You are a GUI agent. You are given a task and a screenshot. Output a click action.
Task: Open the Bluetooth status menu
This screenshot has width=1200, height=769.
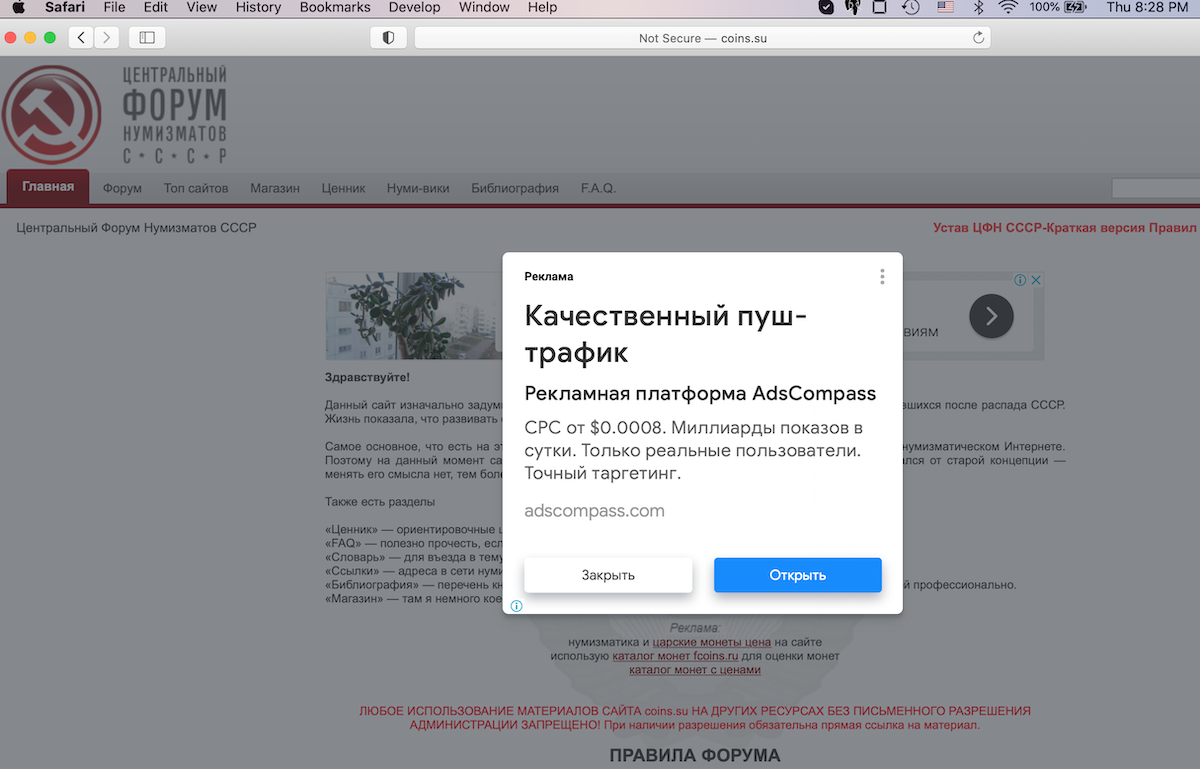(x=979, y=8)
